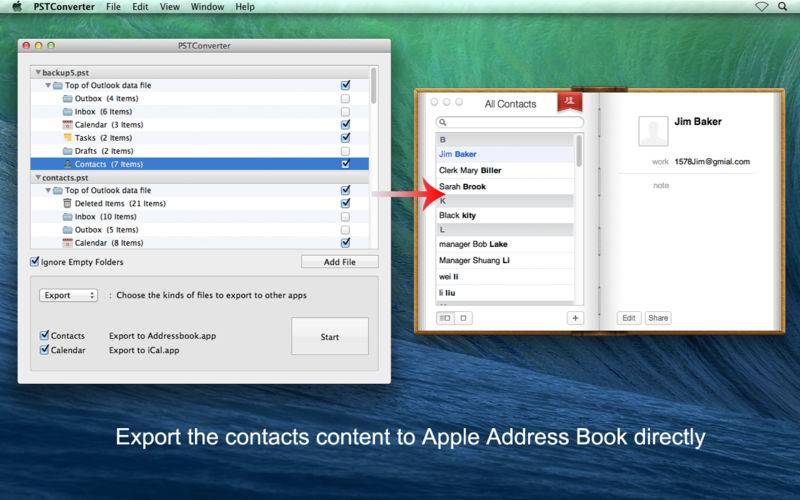Check the Outbox (4 items) checkbox
This screenshot has height=500, width=800.
click(x=345, y=98)
